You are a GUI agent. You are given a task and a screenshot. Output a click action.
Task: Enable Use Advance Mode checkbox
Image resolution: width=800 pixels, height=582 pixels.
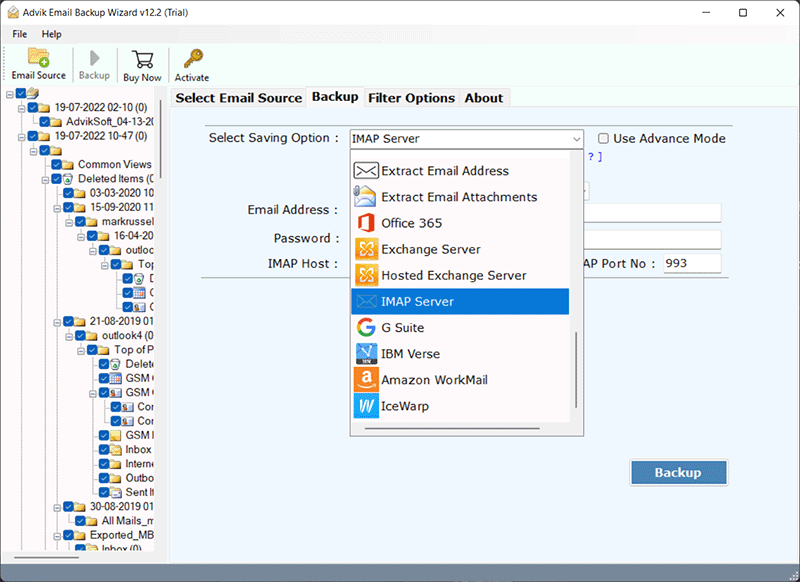[x=604, y=138]
